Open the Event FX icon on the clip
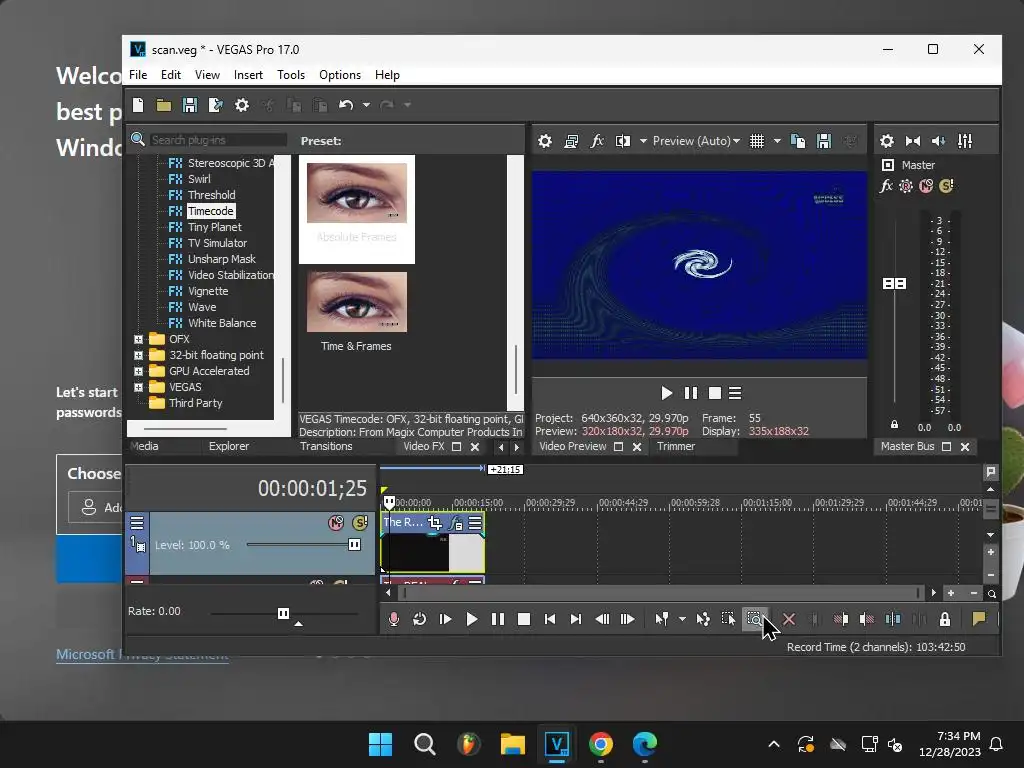 (456, 522)
